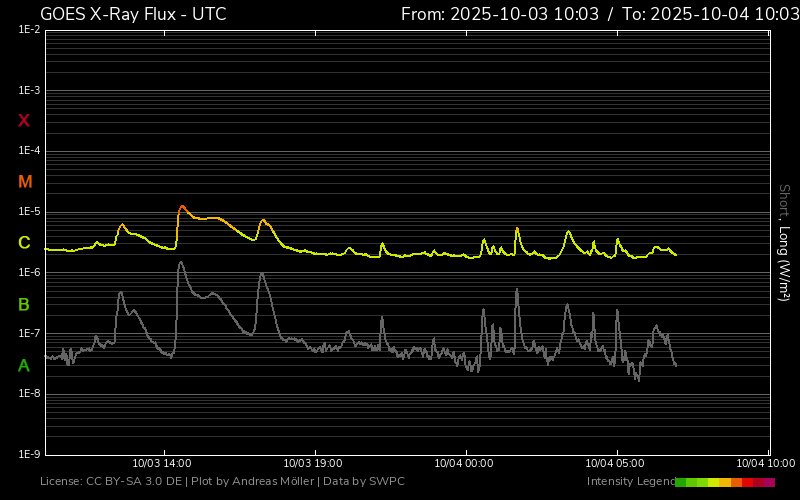800x500 pixels.
Task: Click the 1E-2 y-axis label
Action: pos(29,30)
